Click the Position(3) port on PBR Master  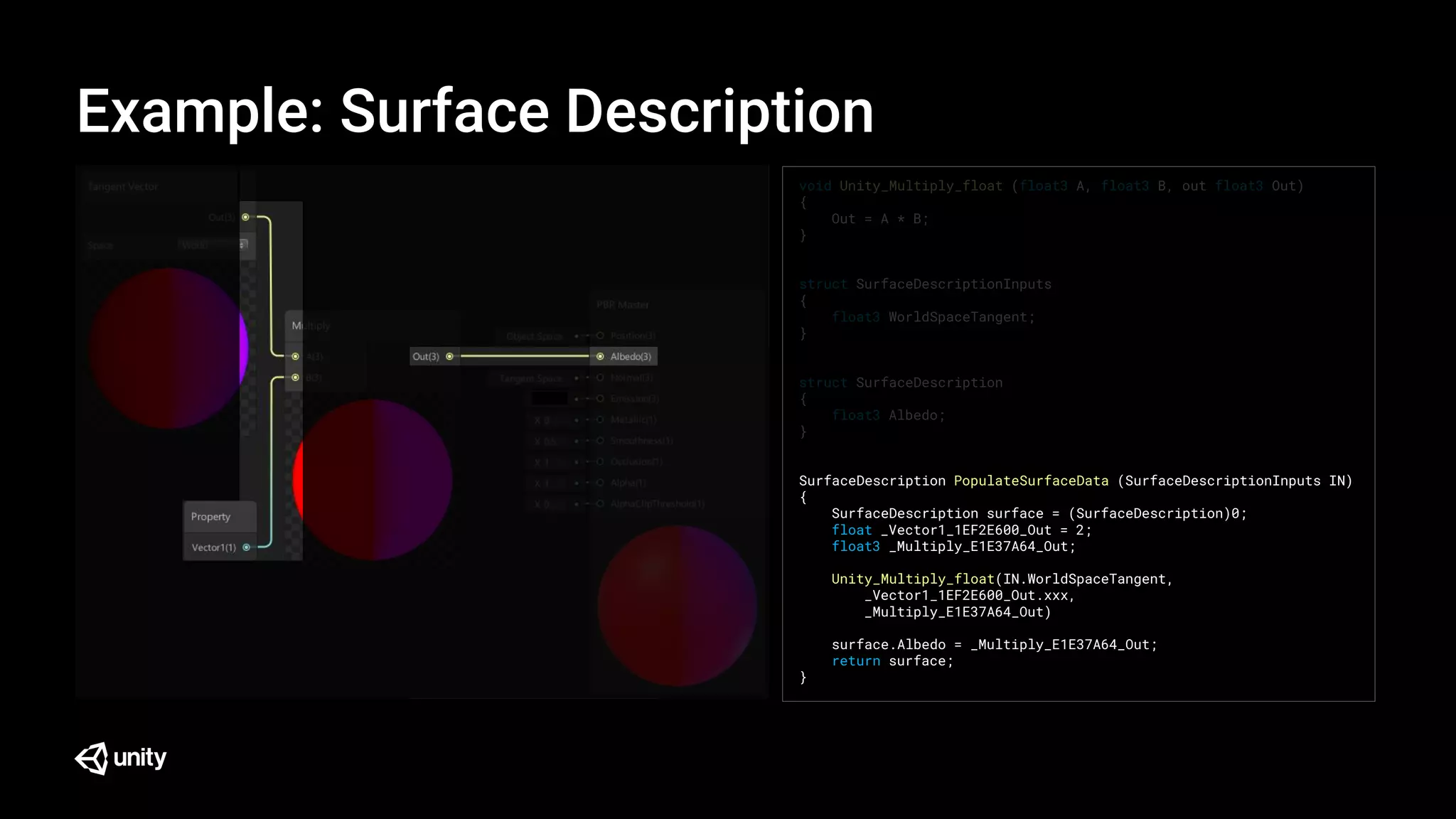pos(600,336)
